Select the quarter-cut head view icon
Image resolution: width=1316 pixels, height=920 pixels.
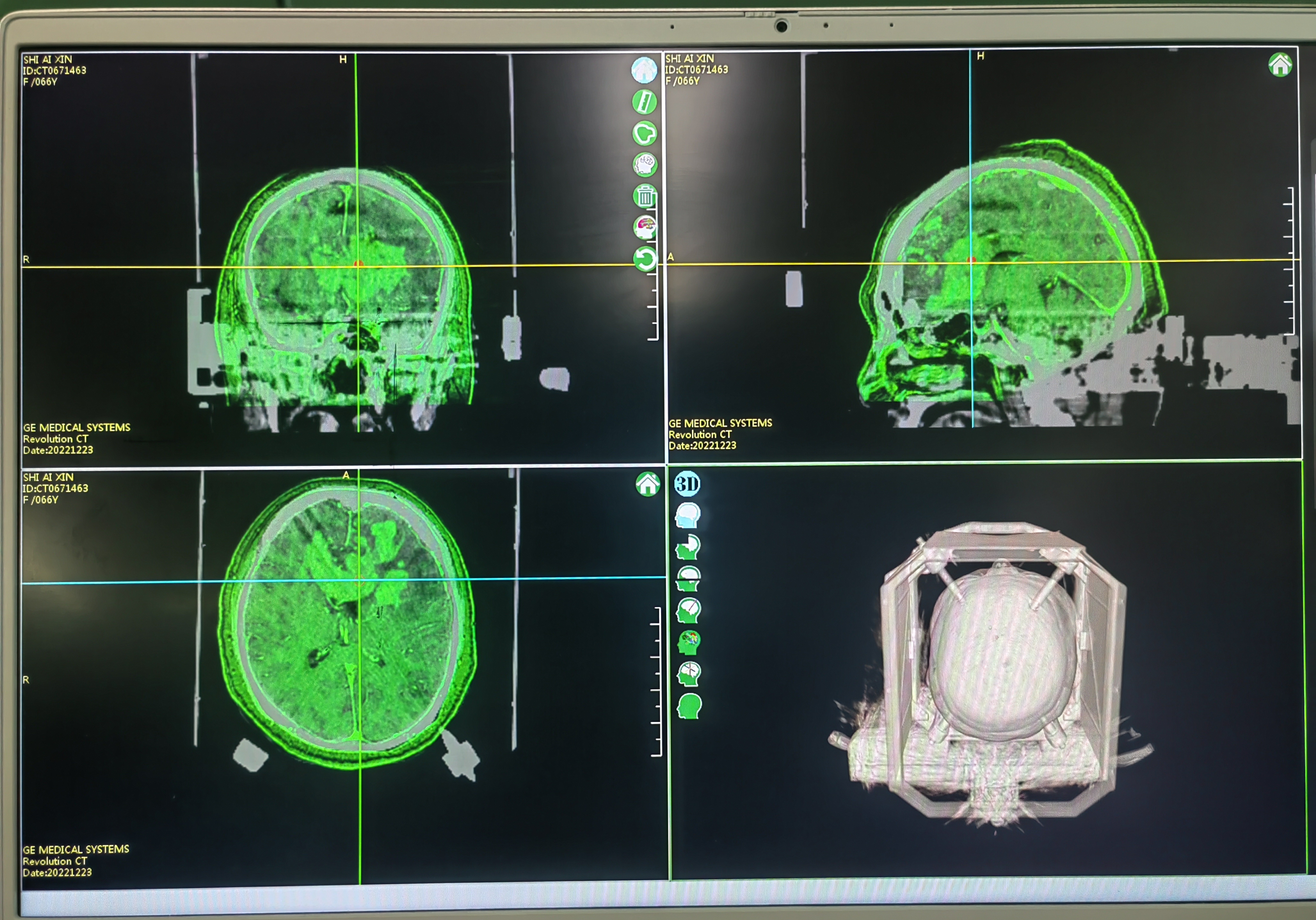coord(688,547)
